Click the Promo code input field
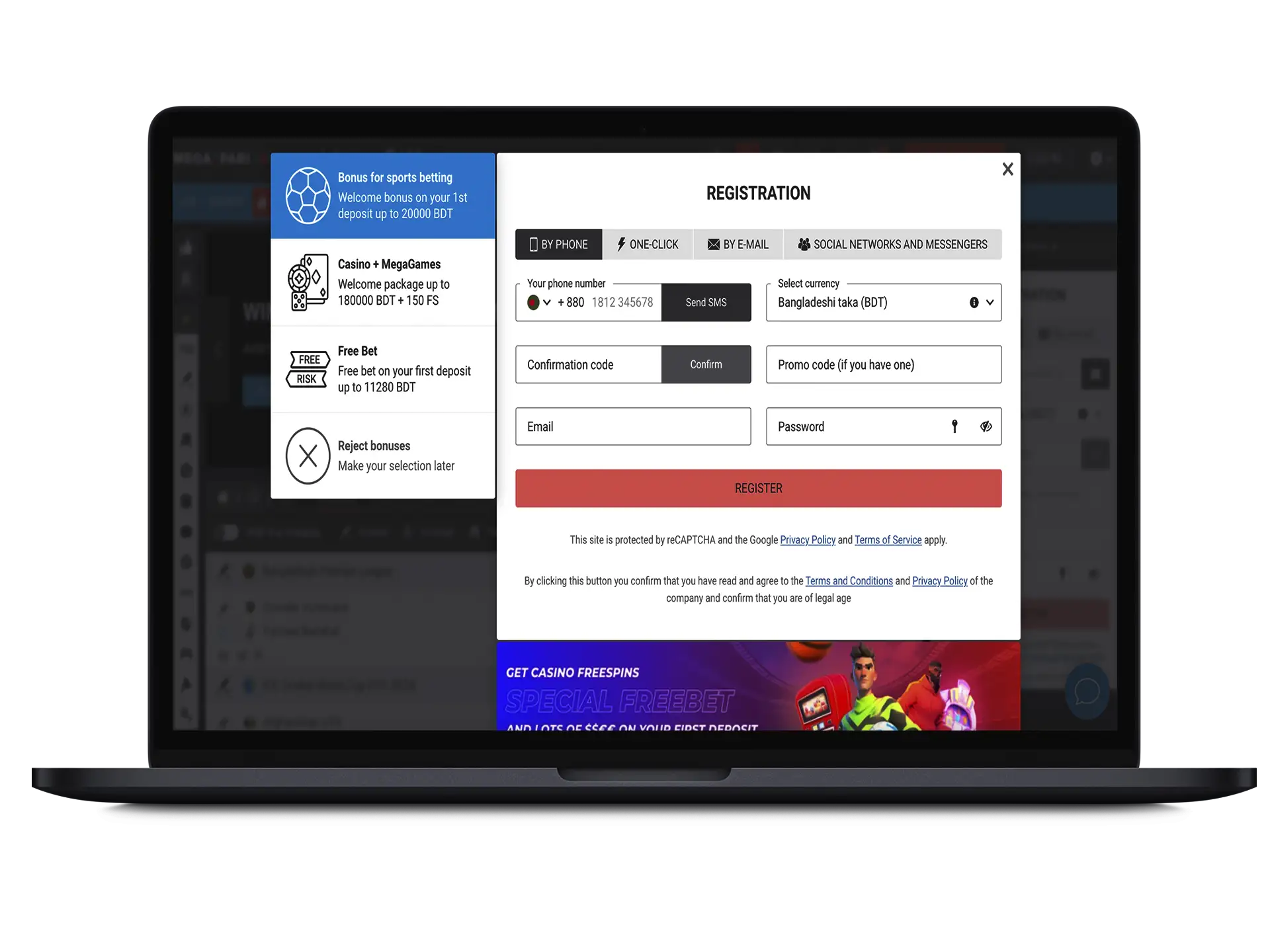The image size is (1270, 952). pyautogui.click(x=884, y=364)
